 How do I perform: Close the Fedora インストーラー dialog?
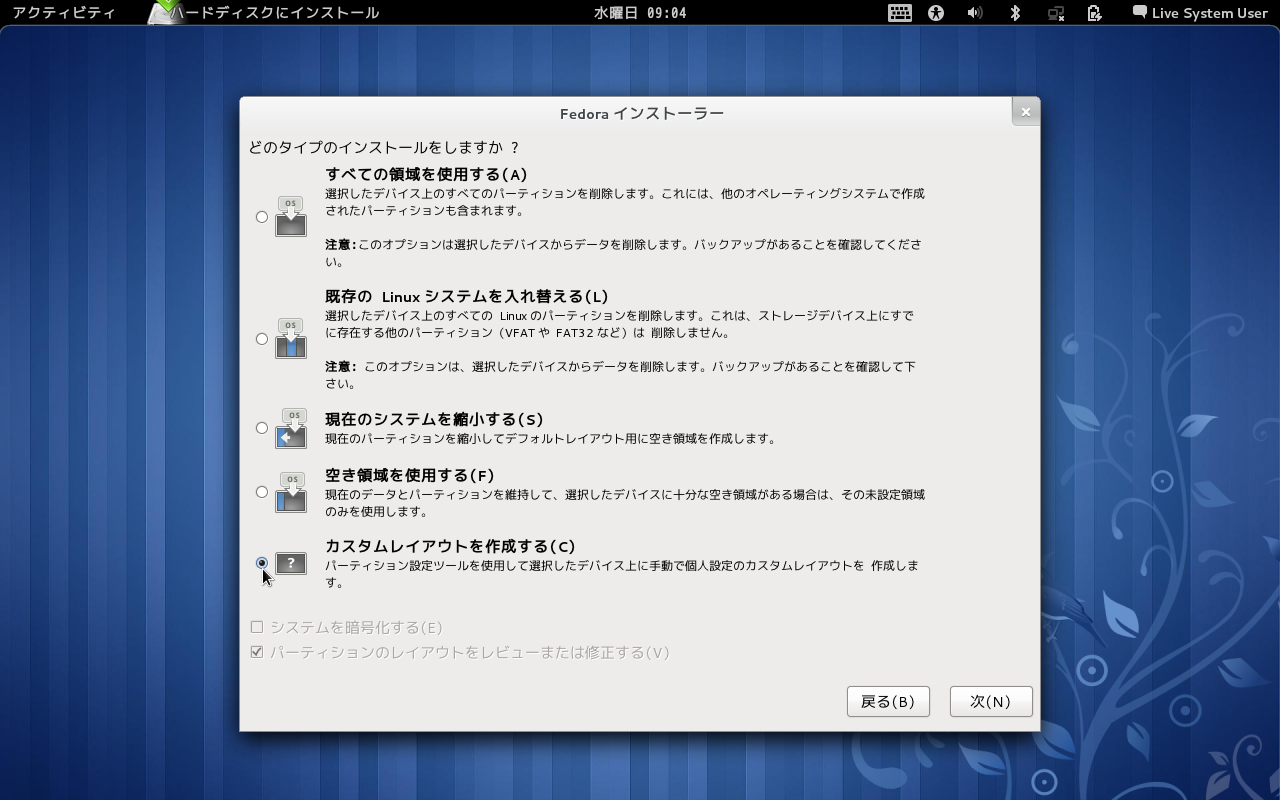[x=1025, y=112]
